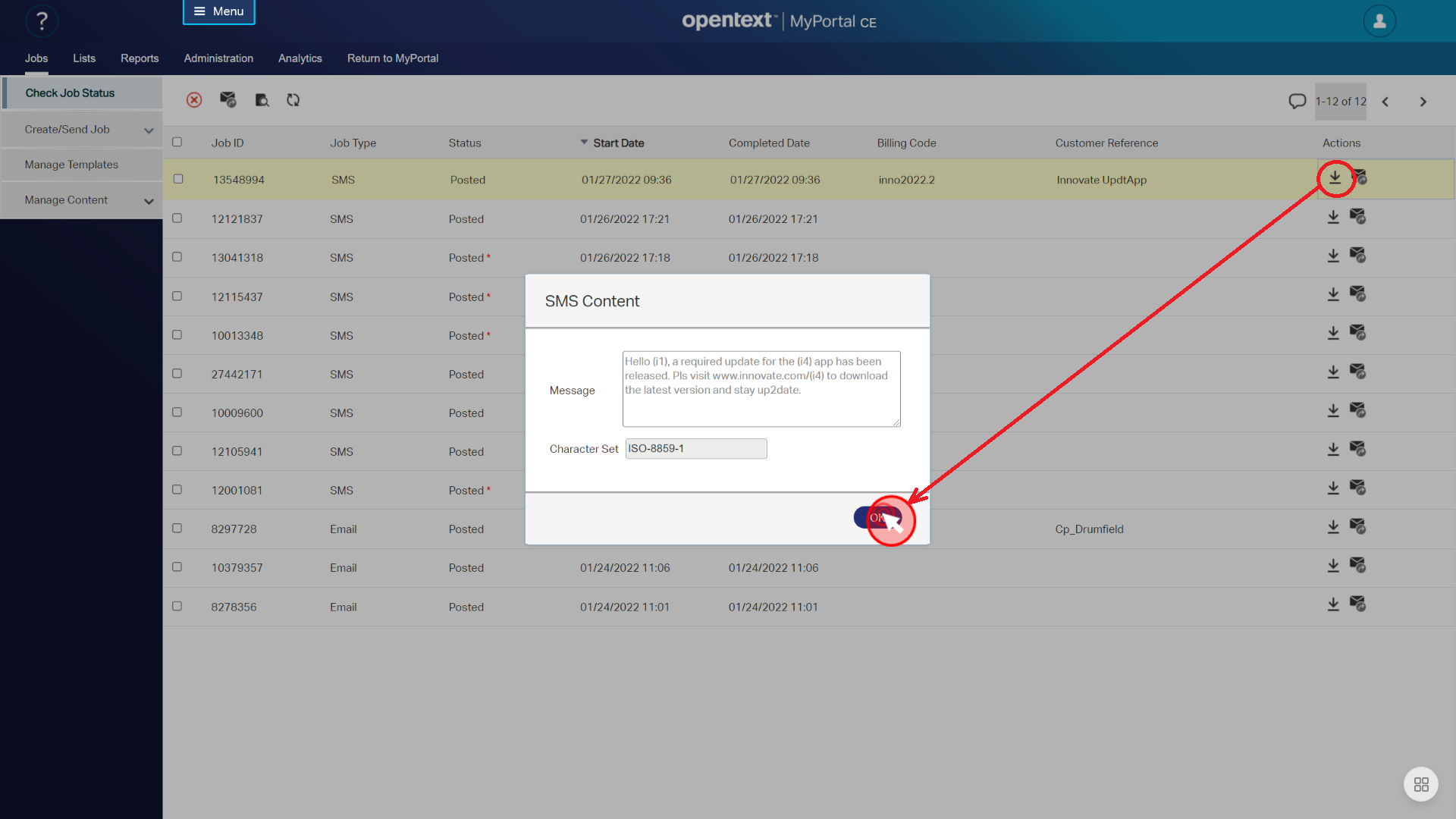The height and width of the screenshot is (819, 1456).
Task: Resend job 8297728 via the envelope icon
Action: tap(1358, 526)
